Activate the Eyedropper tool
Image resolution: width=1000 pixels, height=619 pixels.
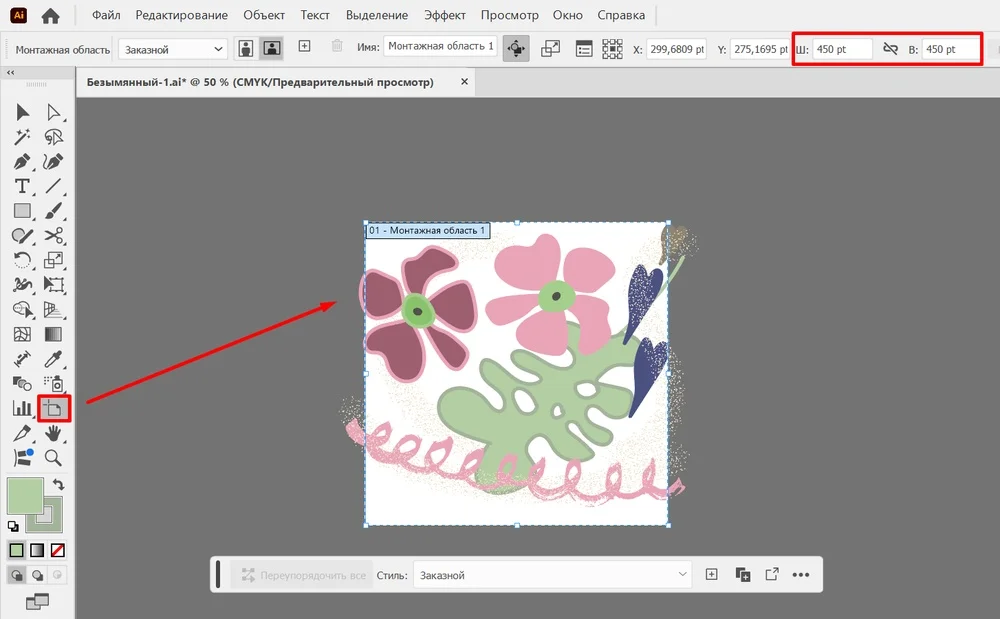[x=54, y=359]
